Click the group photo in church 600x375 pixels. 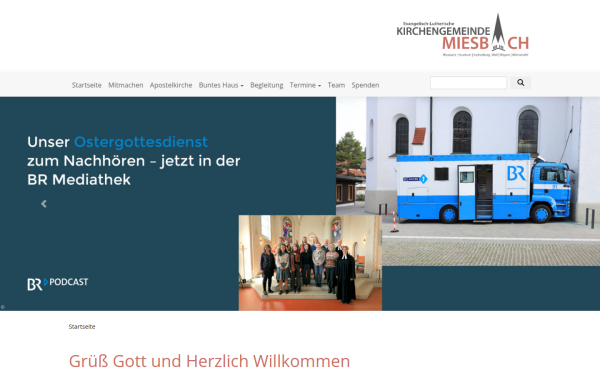tap(310, 262)
